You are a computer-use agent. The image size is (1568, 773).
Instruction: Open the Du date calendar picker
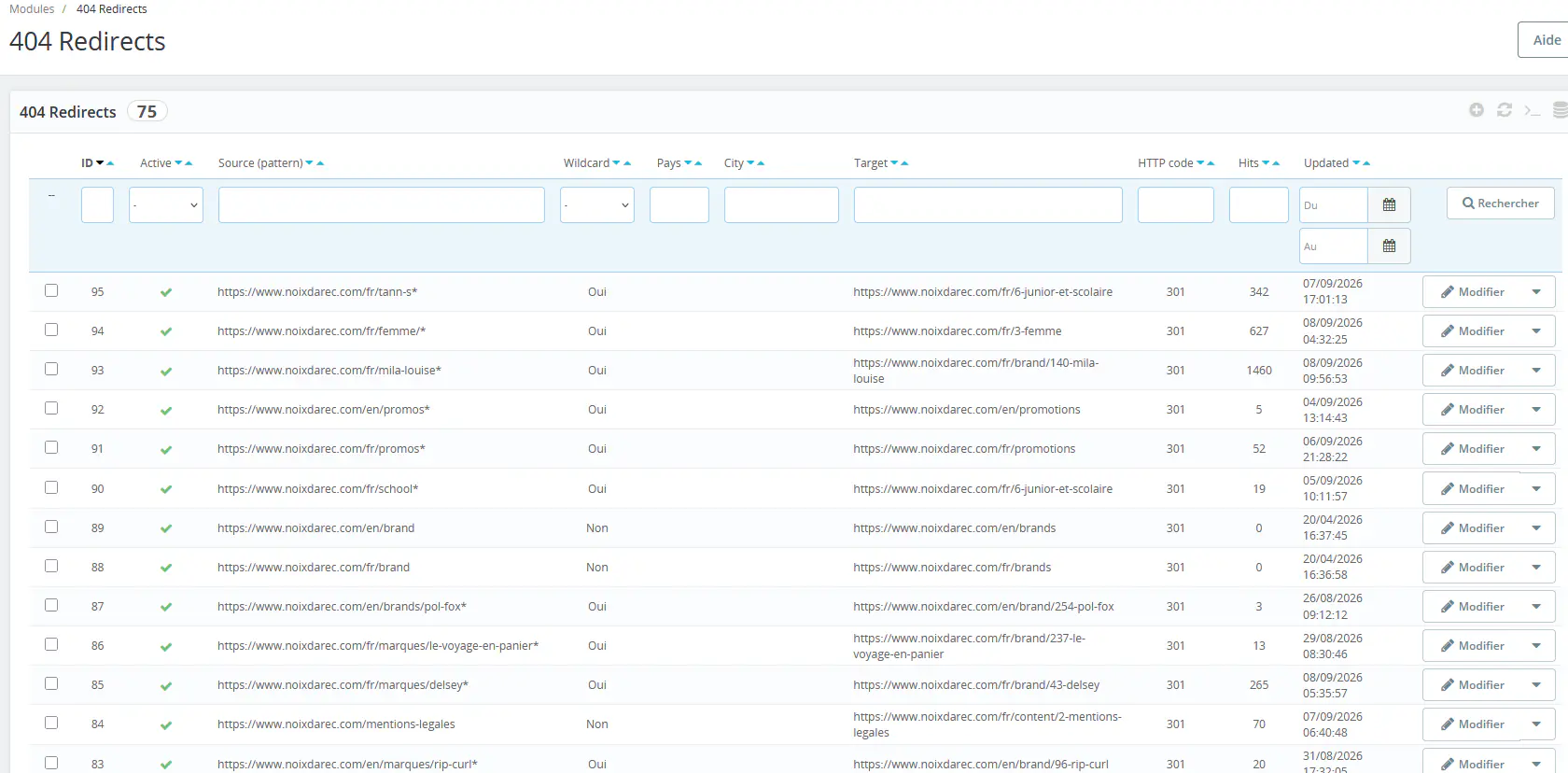1389,205
